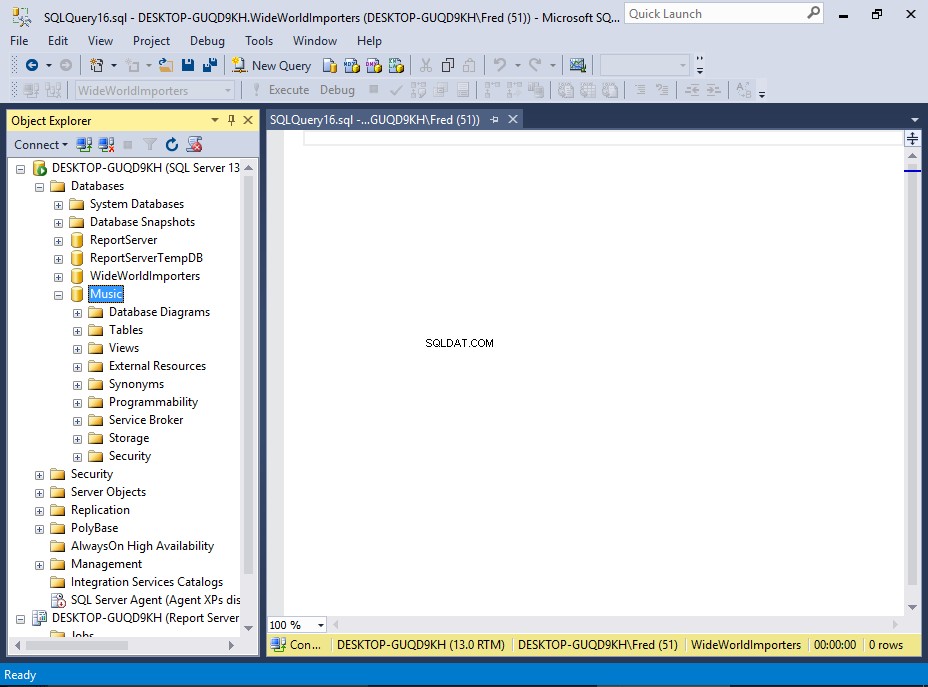The width and height of the screenshot is (928, 687).
Task: Click the Analysis Services XMLA Query icon
Action: click(x=396, y=65)
